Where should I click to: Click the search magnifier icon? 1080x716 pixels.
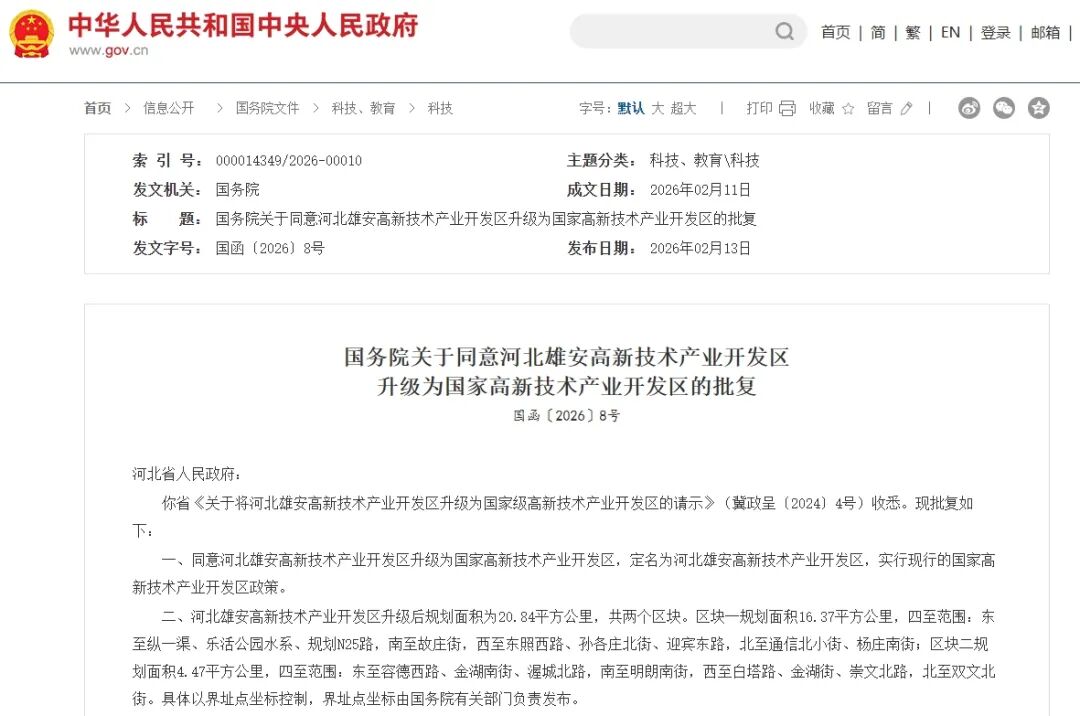(785, 32)
